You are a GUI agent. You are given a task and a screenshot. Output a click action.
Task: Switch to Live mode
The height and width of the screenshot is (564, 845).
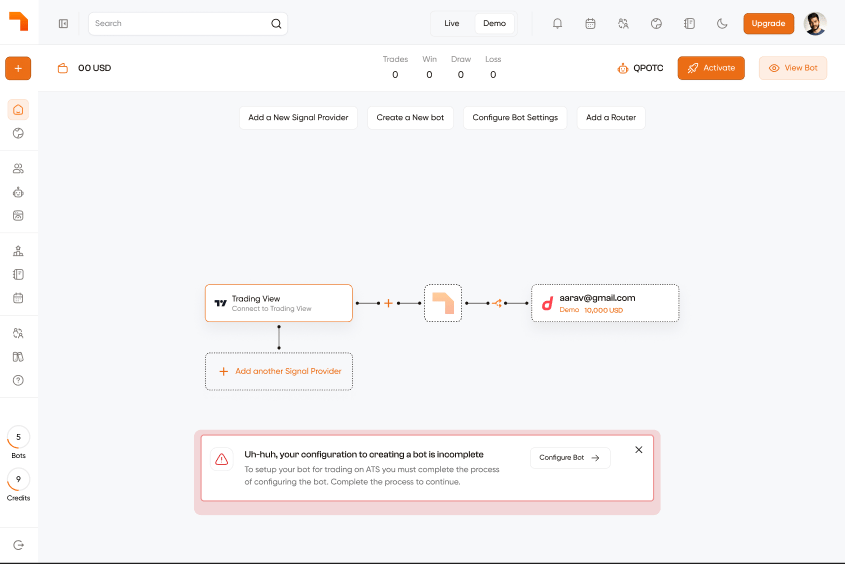tap(452, 24)
